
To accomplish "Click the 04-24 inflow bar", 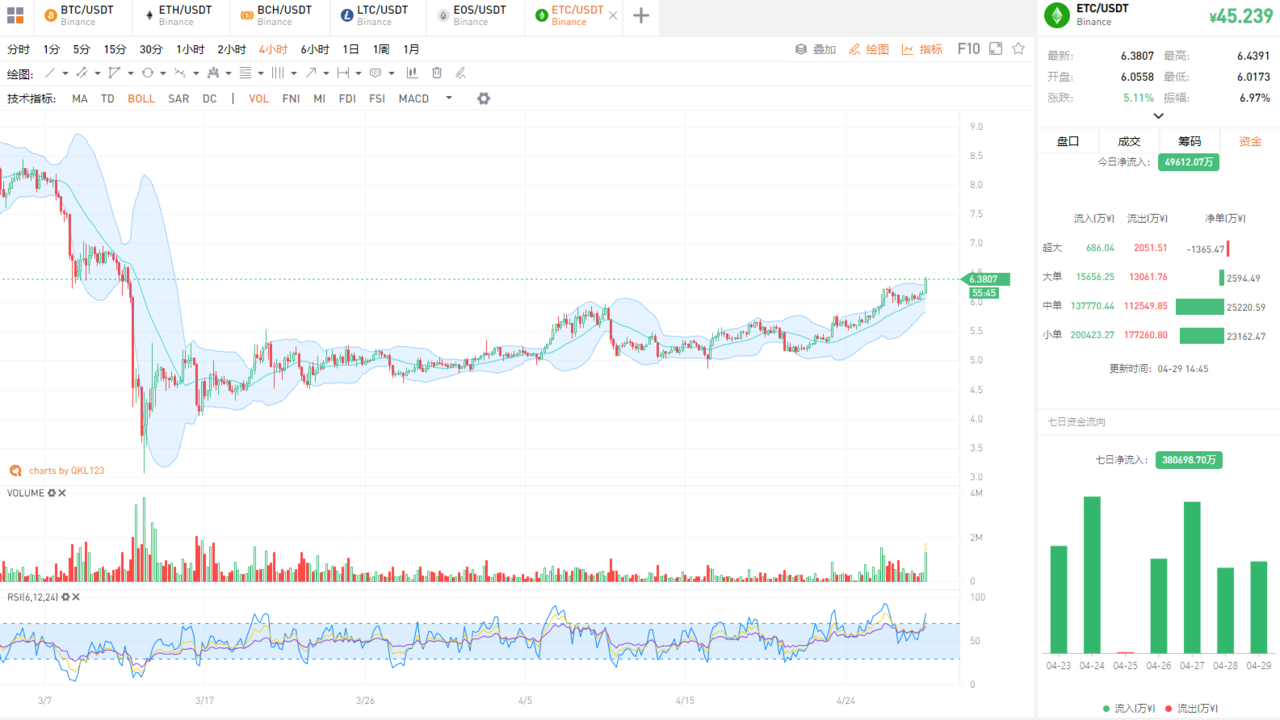I will 1092,575.
